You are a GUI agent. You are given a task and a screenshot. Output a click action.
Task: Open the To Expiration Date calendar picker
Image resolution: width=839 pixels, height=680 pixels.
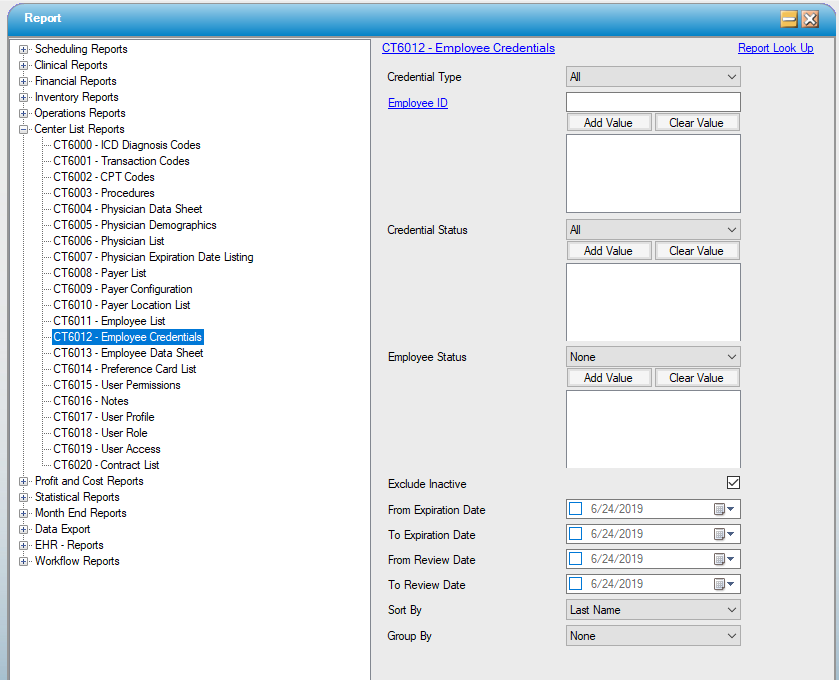coord(724,534)
